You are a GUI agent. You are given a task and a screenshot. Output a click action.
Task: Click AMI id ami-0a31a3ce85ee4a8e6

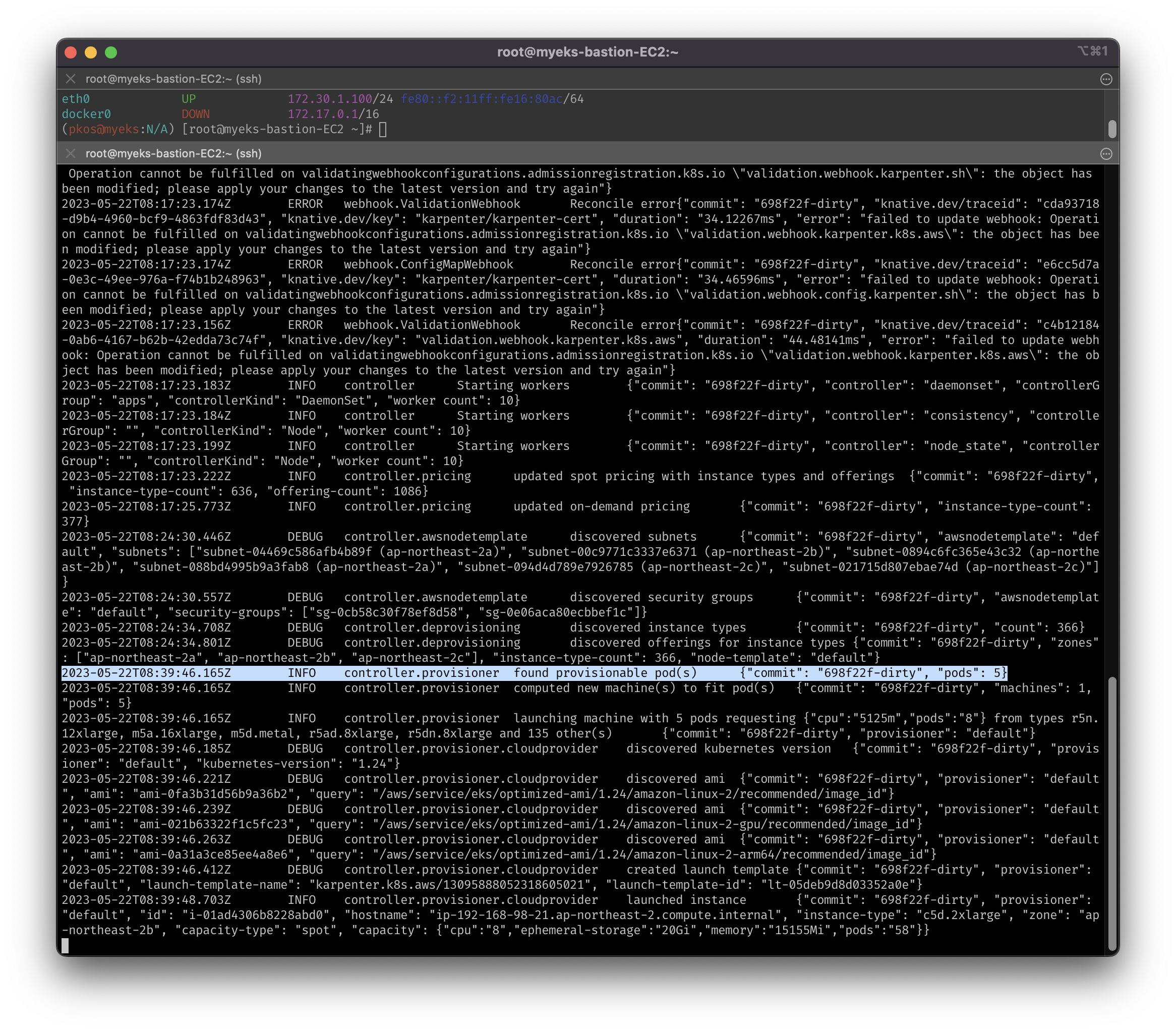213,854
